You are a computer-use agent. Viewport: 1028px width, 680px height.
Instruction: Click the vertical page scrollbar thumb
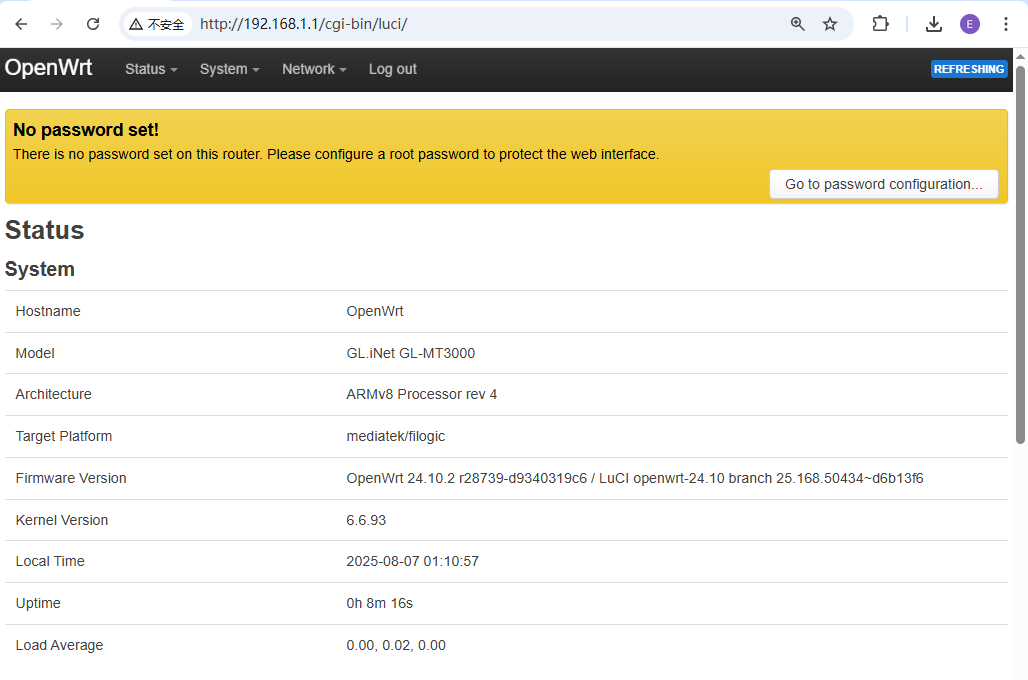point(1020,250)
